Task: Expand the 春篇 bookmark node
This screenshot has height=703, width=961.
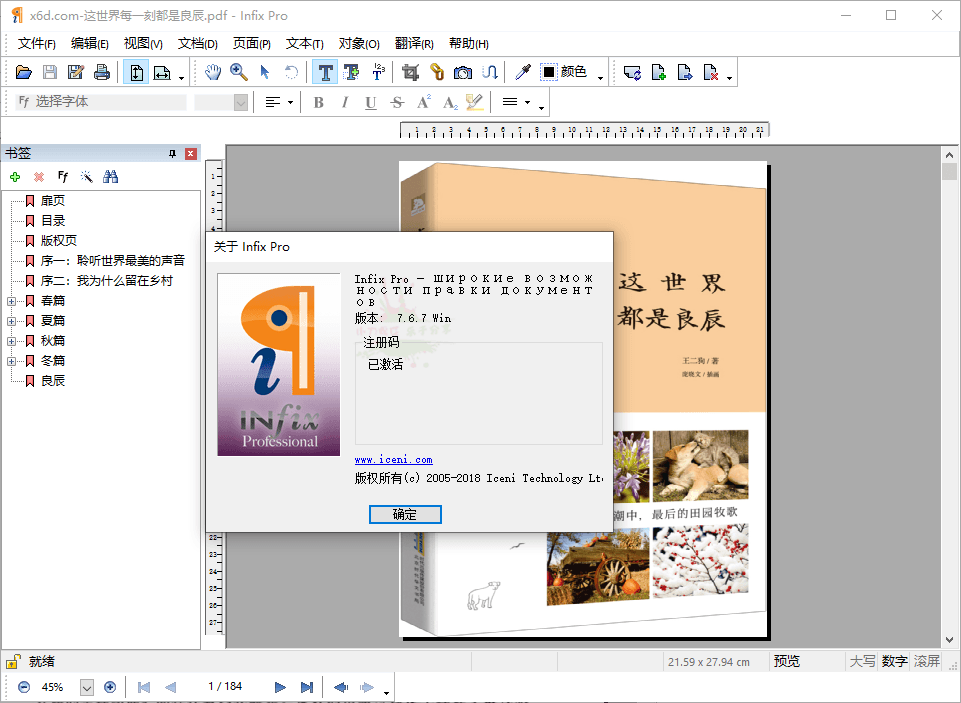Action: pos(12,301)
